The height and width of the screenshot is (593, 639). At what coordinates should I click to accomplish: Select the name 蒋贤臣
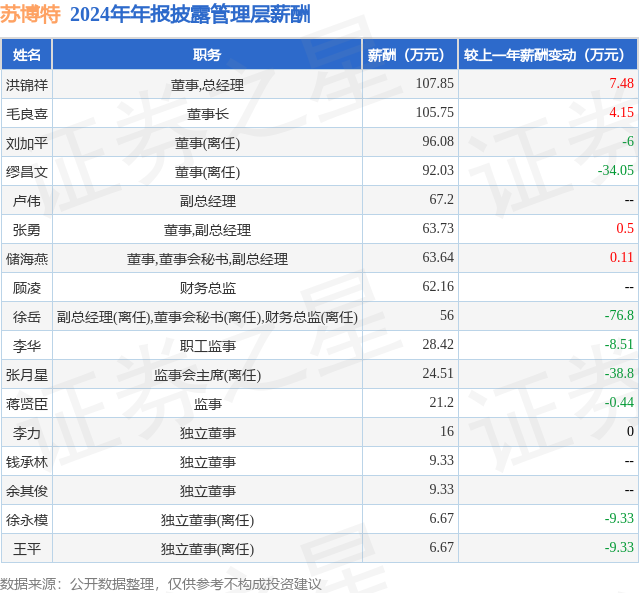[x=27, y=404]
